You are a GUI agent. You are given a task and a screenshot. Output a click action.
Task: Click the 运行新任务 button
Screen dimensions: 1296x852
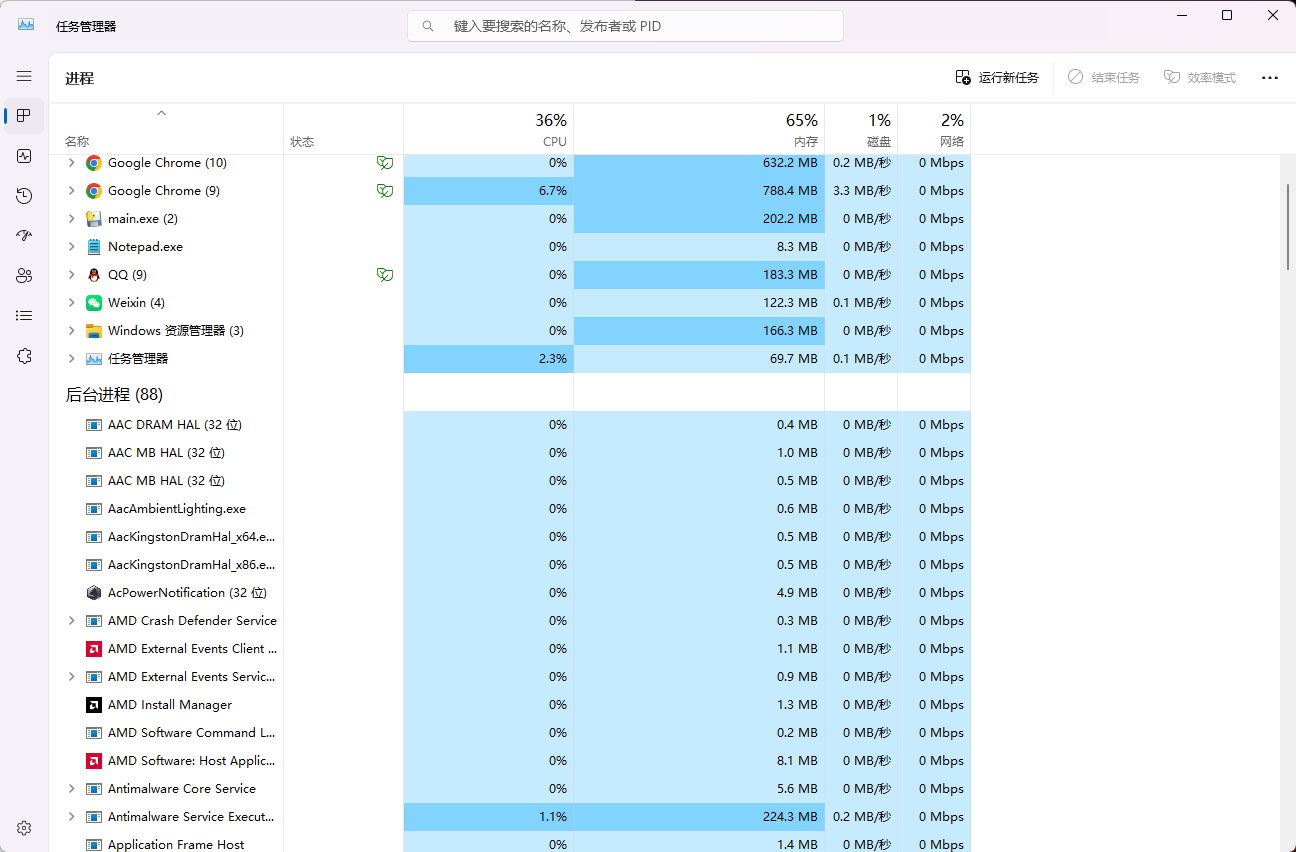(x=997, y=78)
